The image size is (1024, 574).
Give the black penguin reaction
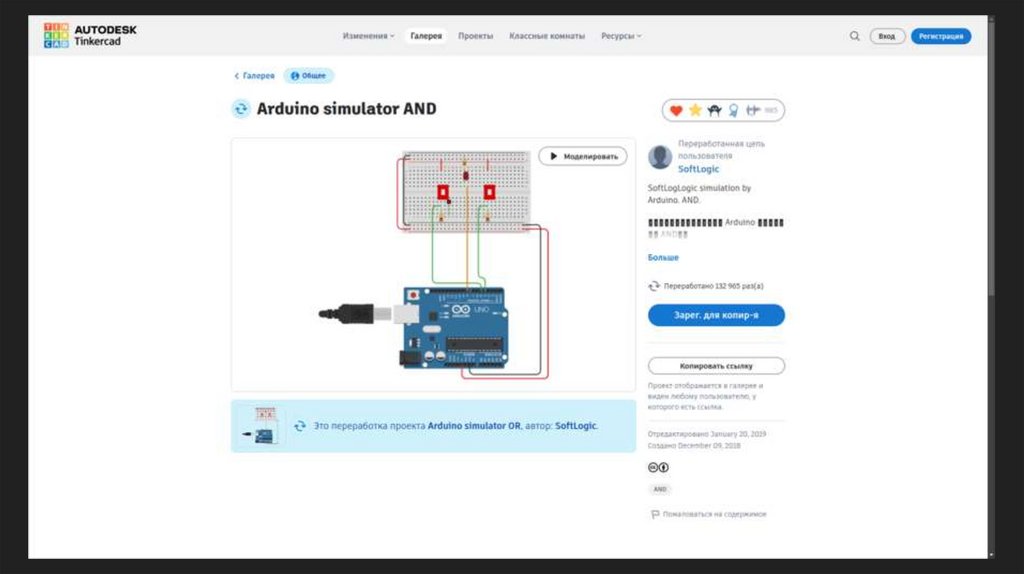click(x=714, y=110)
